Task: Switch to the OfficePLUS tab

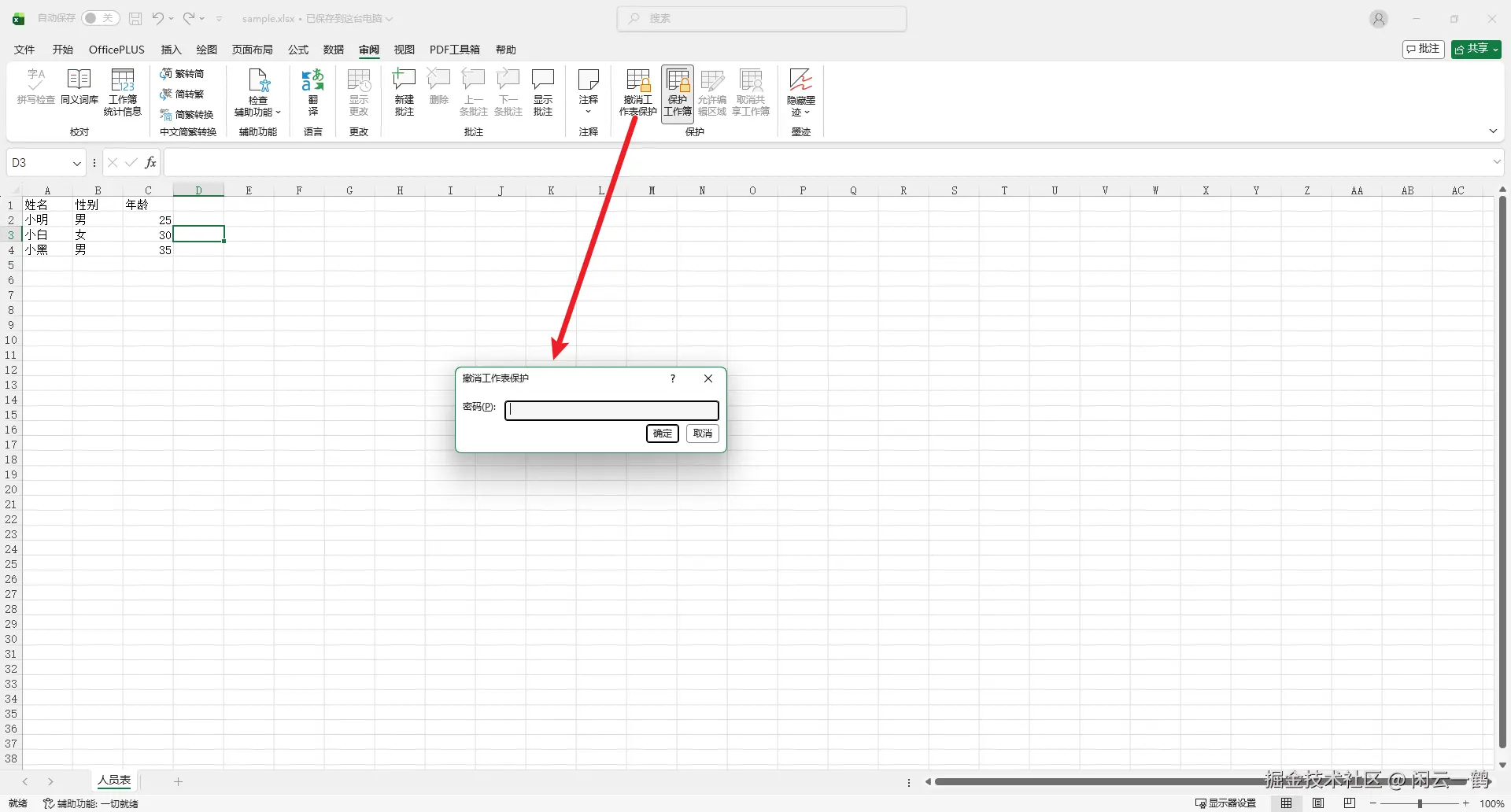Action: (116, 50)
